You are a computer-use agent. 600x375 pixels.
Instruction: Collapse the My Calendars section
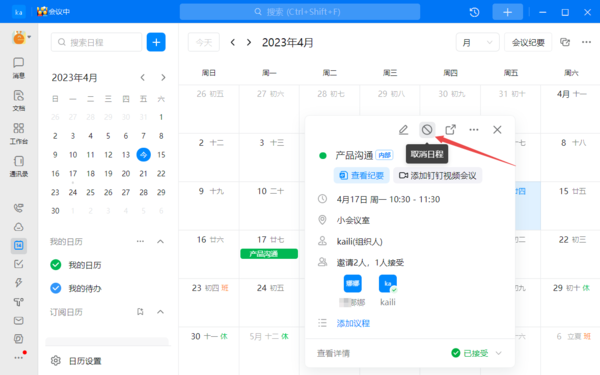pyautogui.click(x=161, y=241)
